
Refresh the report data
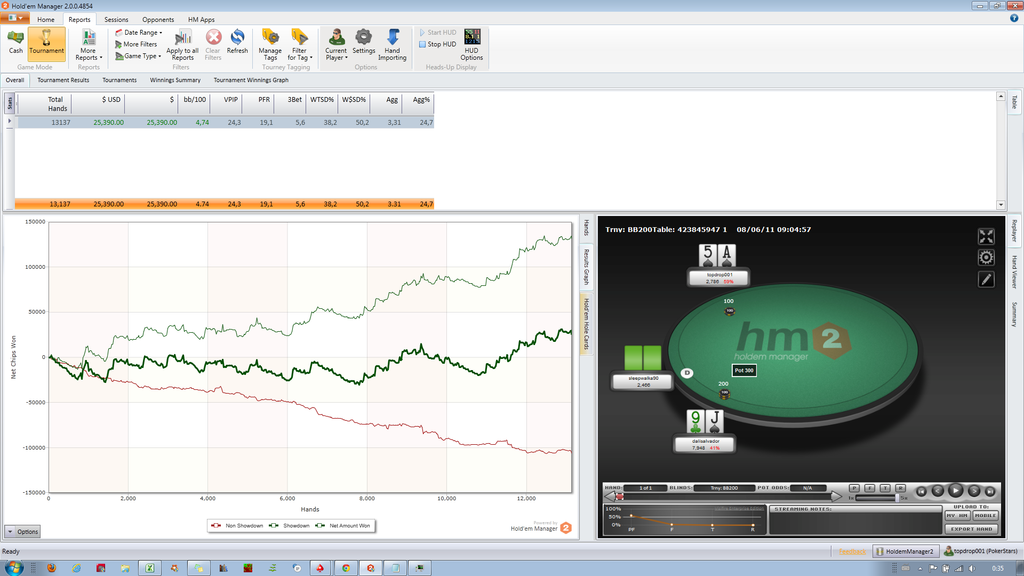pyautogui.click(x=237, y=42)
